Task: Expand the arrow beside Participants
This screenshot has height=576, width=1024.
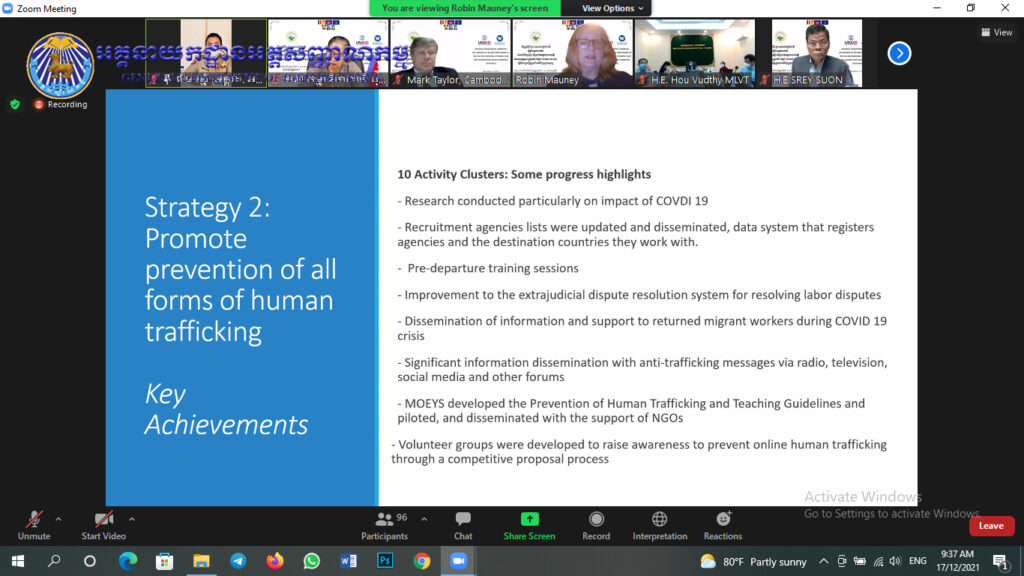Action: coord(424,519)
